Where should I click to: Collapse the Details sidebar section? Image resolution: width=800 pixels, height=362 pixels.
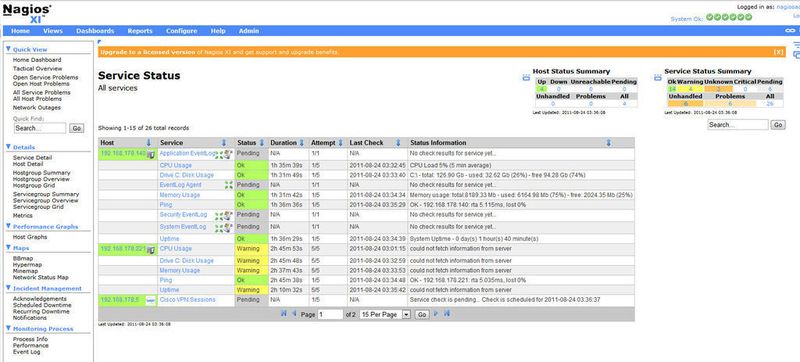8,147
